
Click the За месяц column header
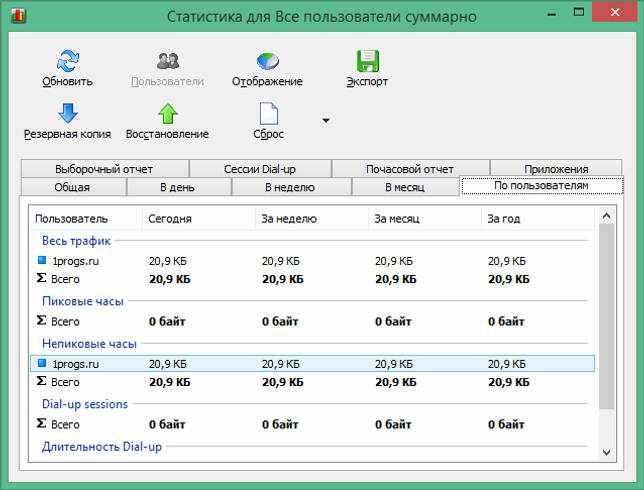pos(424,219)
